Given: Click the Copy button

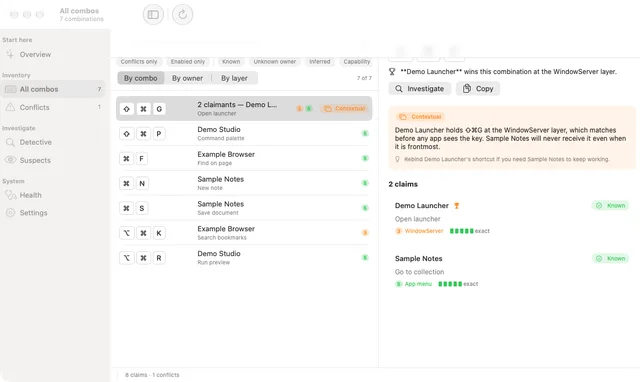Looking at the screenshot, I should coord(478,89).
